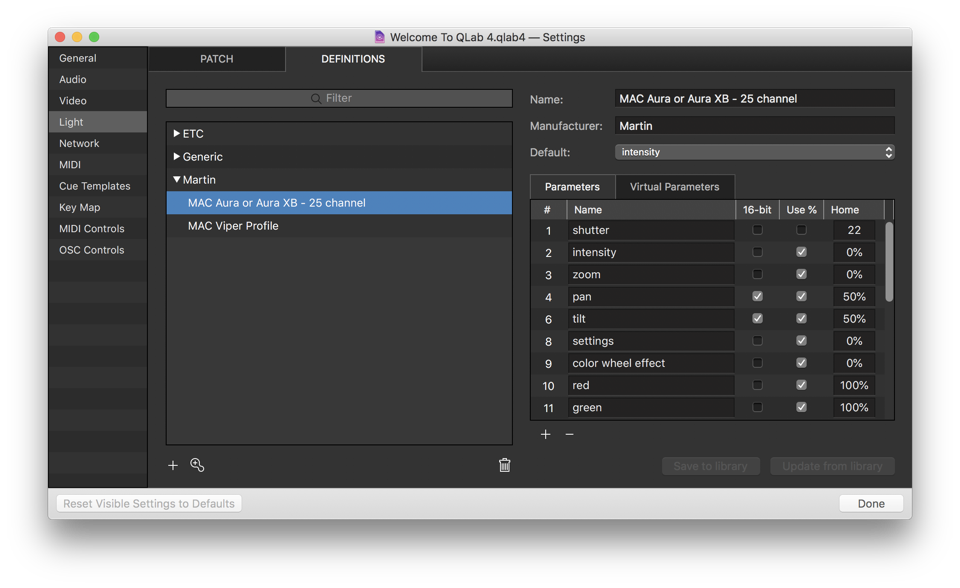Click the Done button
The image size is (960, 588).
870,504
